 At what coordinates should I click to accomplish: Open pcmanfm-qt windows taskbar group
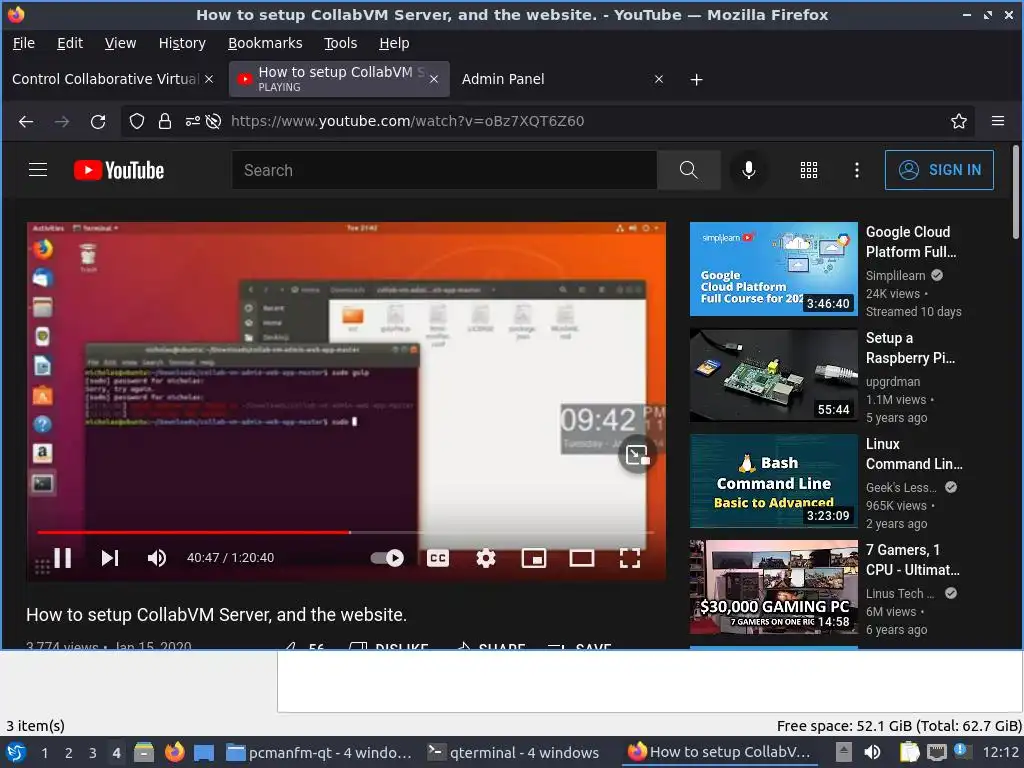[x=319, y=752]
